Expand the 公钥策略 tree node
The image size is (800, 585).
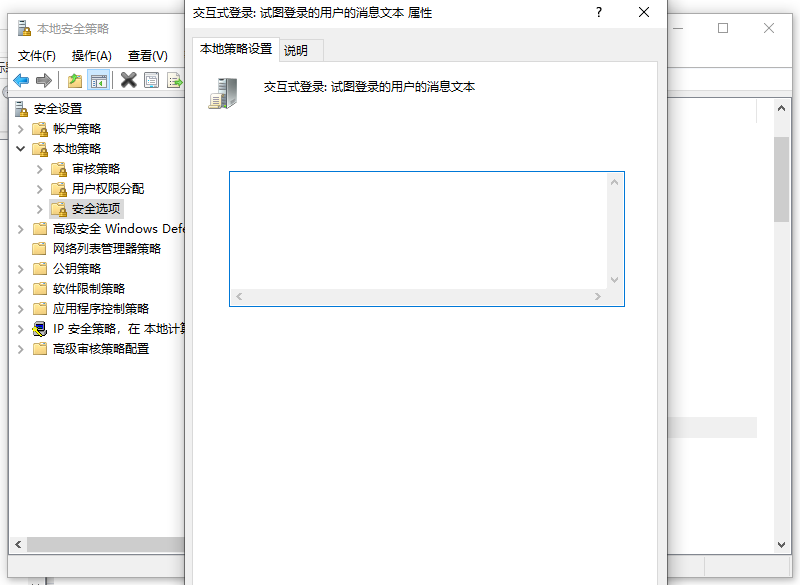[21, 268]
